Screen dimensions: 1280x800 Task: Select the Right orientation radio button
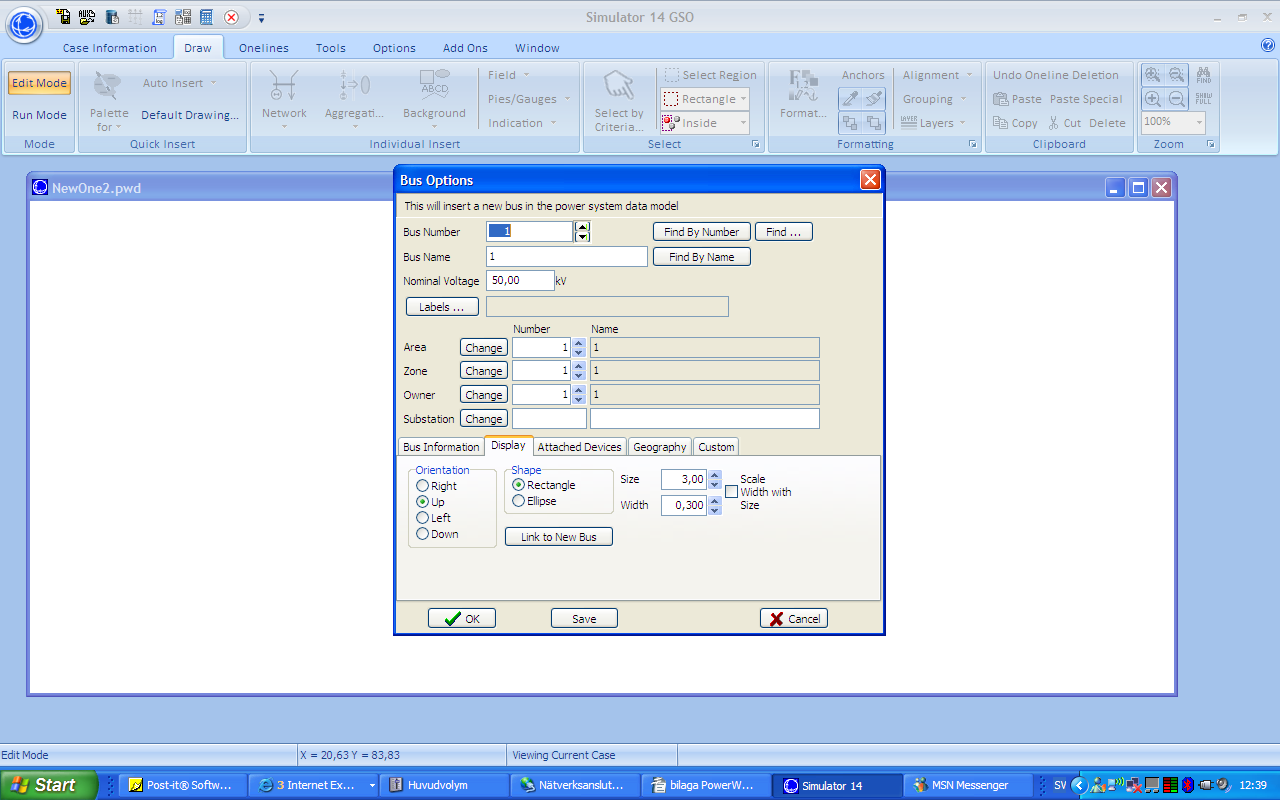click(x=422, y=486)
